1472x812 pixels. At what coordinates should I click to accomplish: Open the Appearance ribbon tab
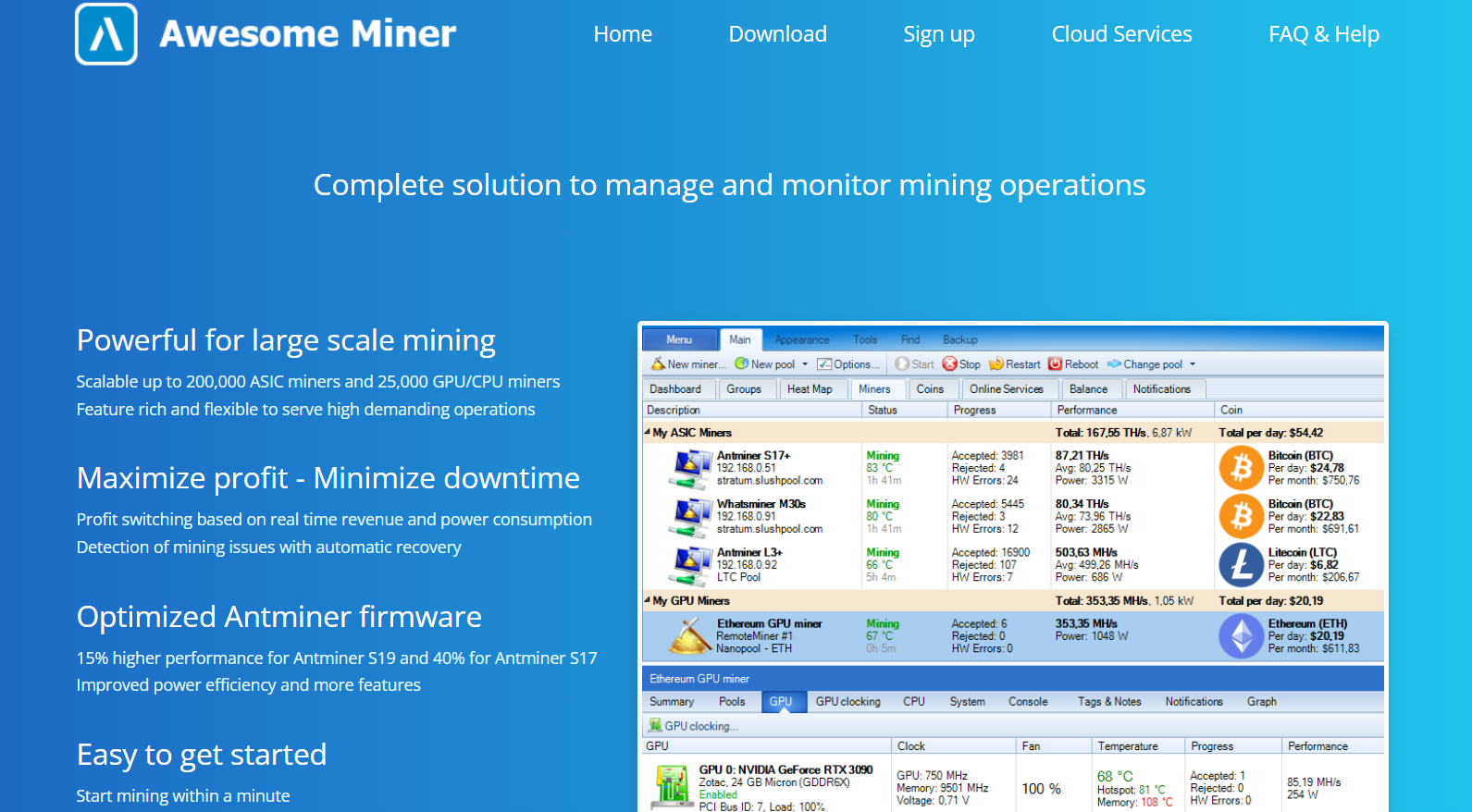click(x=802, y=339)
